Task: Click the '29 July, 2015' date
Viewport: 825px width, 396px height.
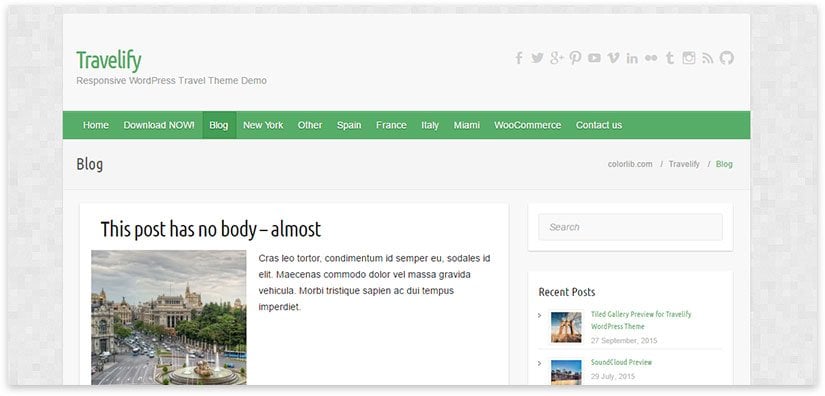Action: pos(613,377)
